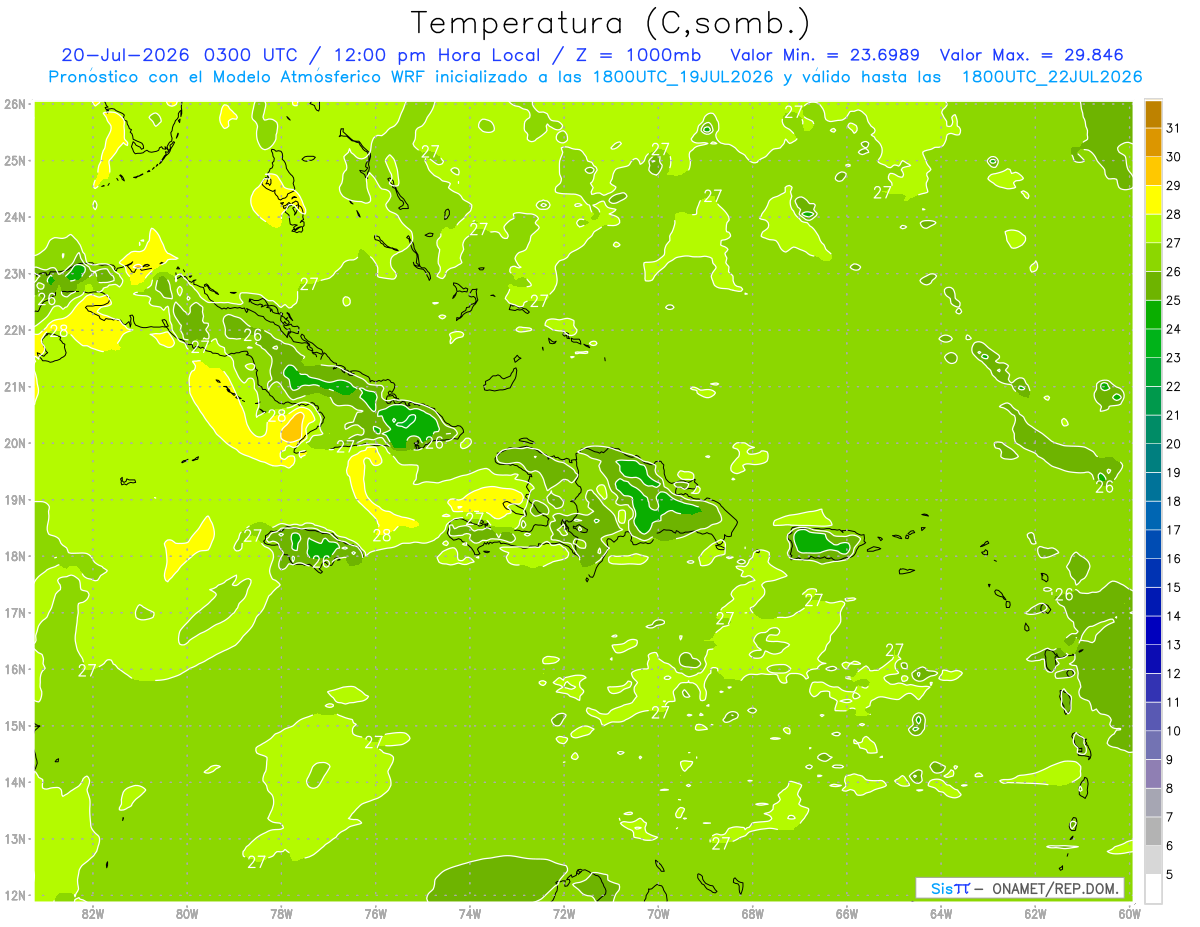Click the 14N latitude axis label
Image resolution: width=1200 pixels, height=927 pixels.
pyautogui.click(x=14, y=782)
